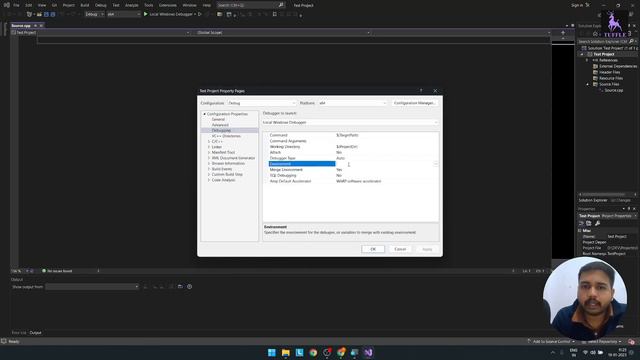This screenshot has height=360, width=640.
Task: Switch to the Source.cpp editor tab
Action: click(21, 25)
